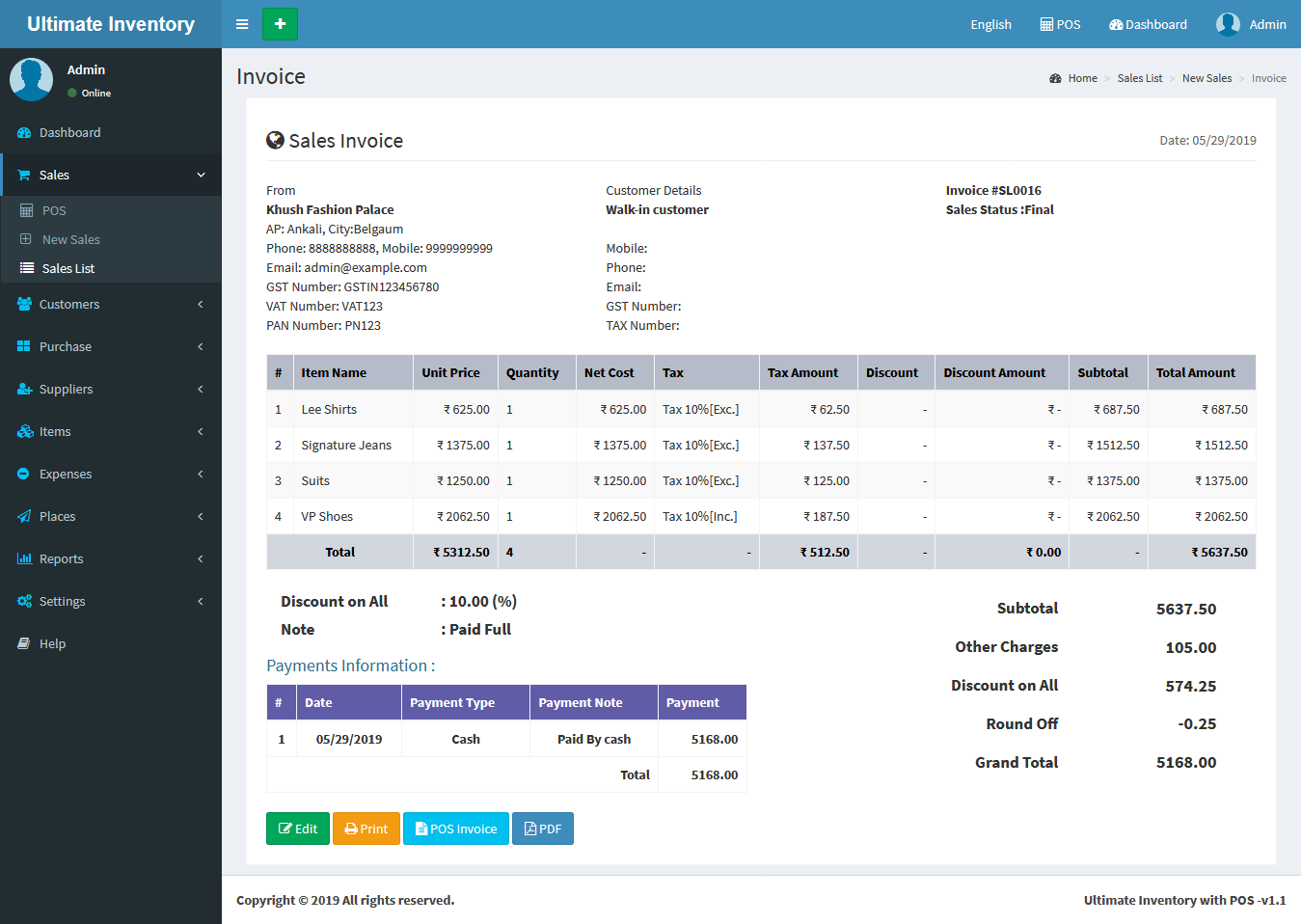The width and height of the screenshot is (1301, 924).
Task: Click the Suppliers user-plus icon
Action: [x=24, y=390]
